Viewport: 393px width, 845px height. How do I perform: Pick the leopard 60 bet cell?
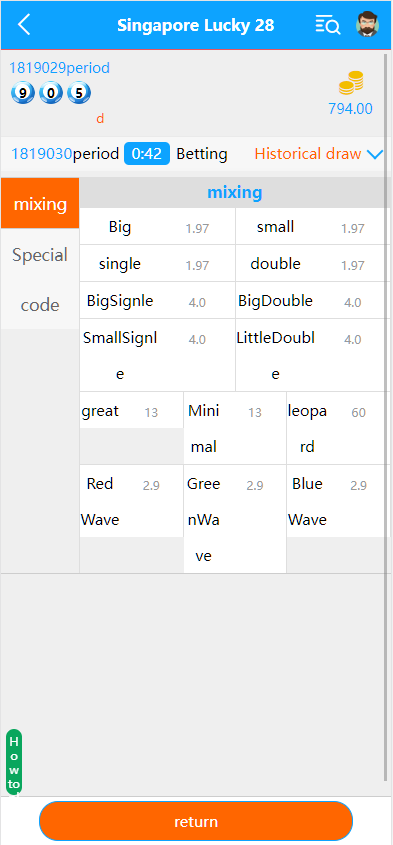pyautogui.click(x=336, y=428)
